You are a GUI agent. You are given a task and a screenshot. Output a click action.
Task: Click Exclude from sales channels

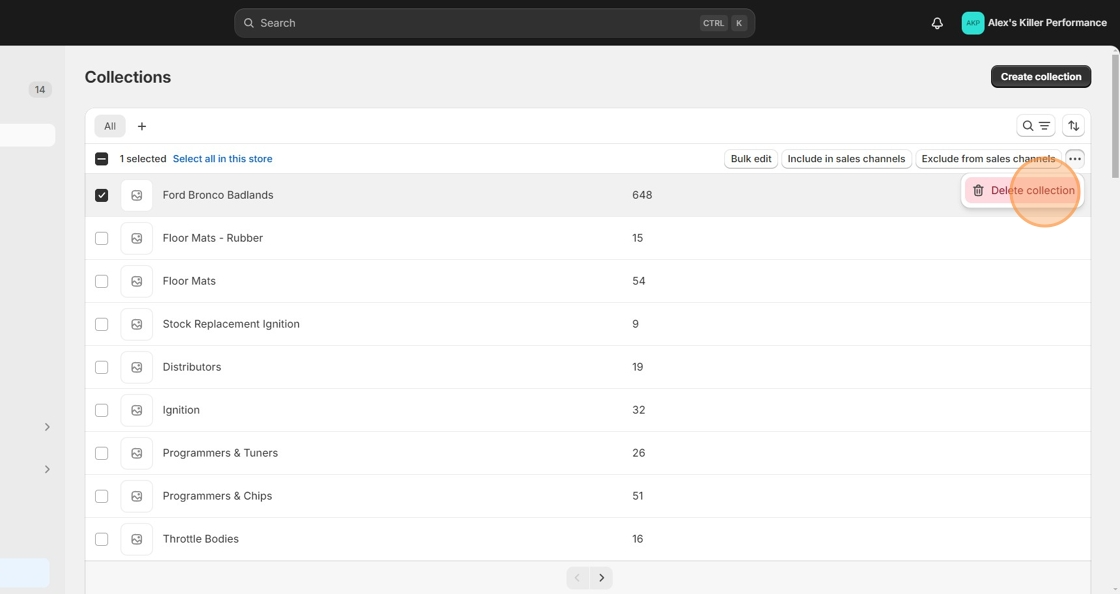pos(988,158)
